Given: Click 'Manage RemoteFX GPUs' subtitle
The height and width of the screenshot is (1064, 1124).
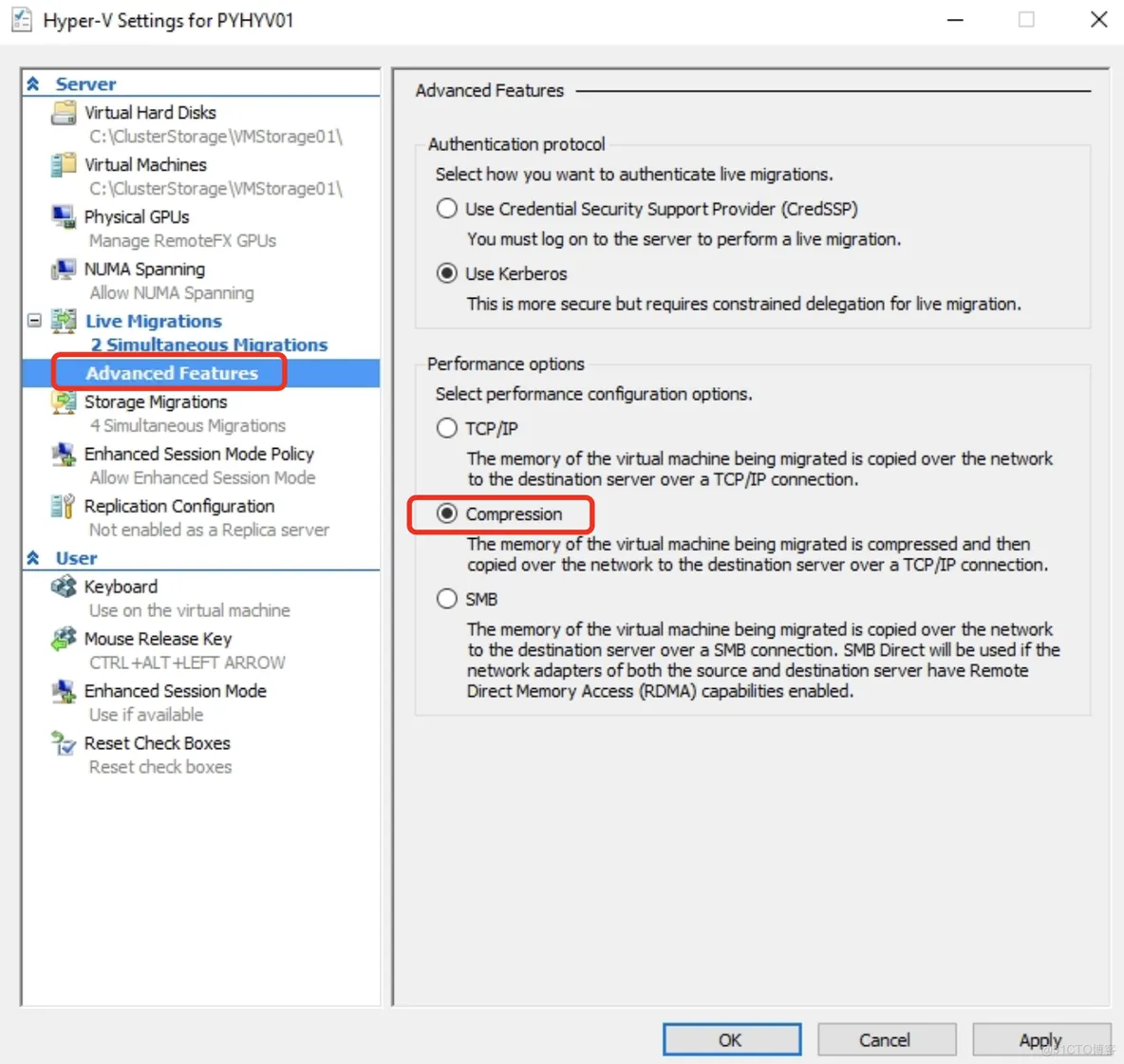Looking at the screenshot, I should pos(183,241).
